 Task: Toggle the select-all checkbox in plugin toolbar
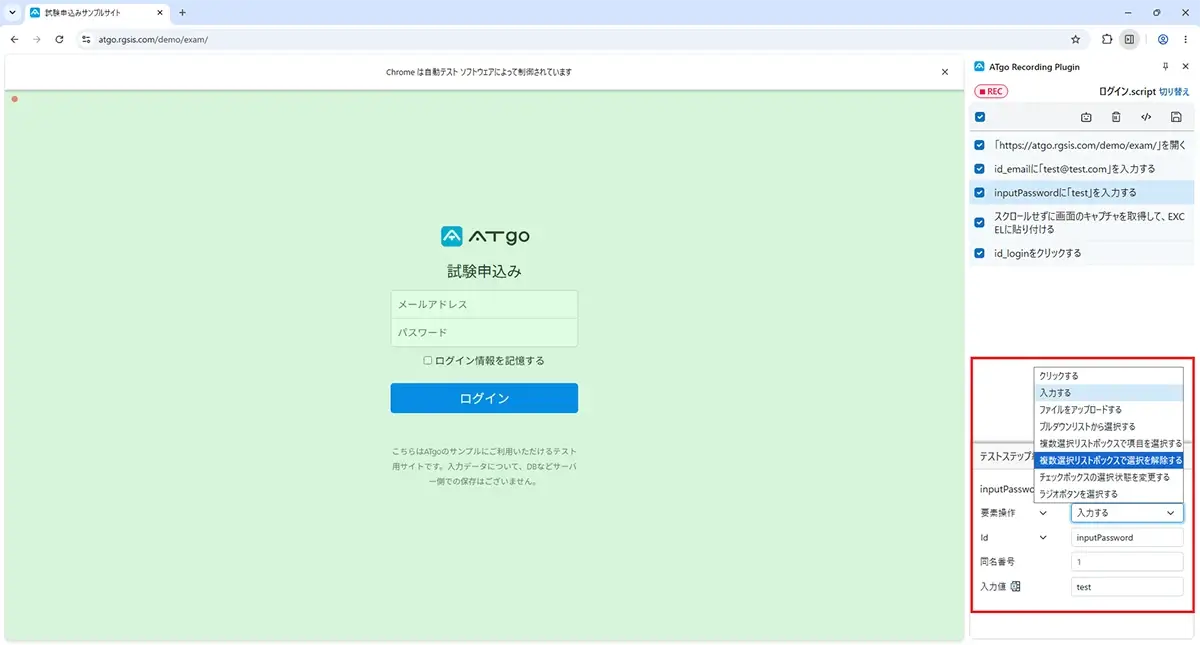tap(980, 117)
